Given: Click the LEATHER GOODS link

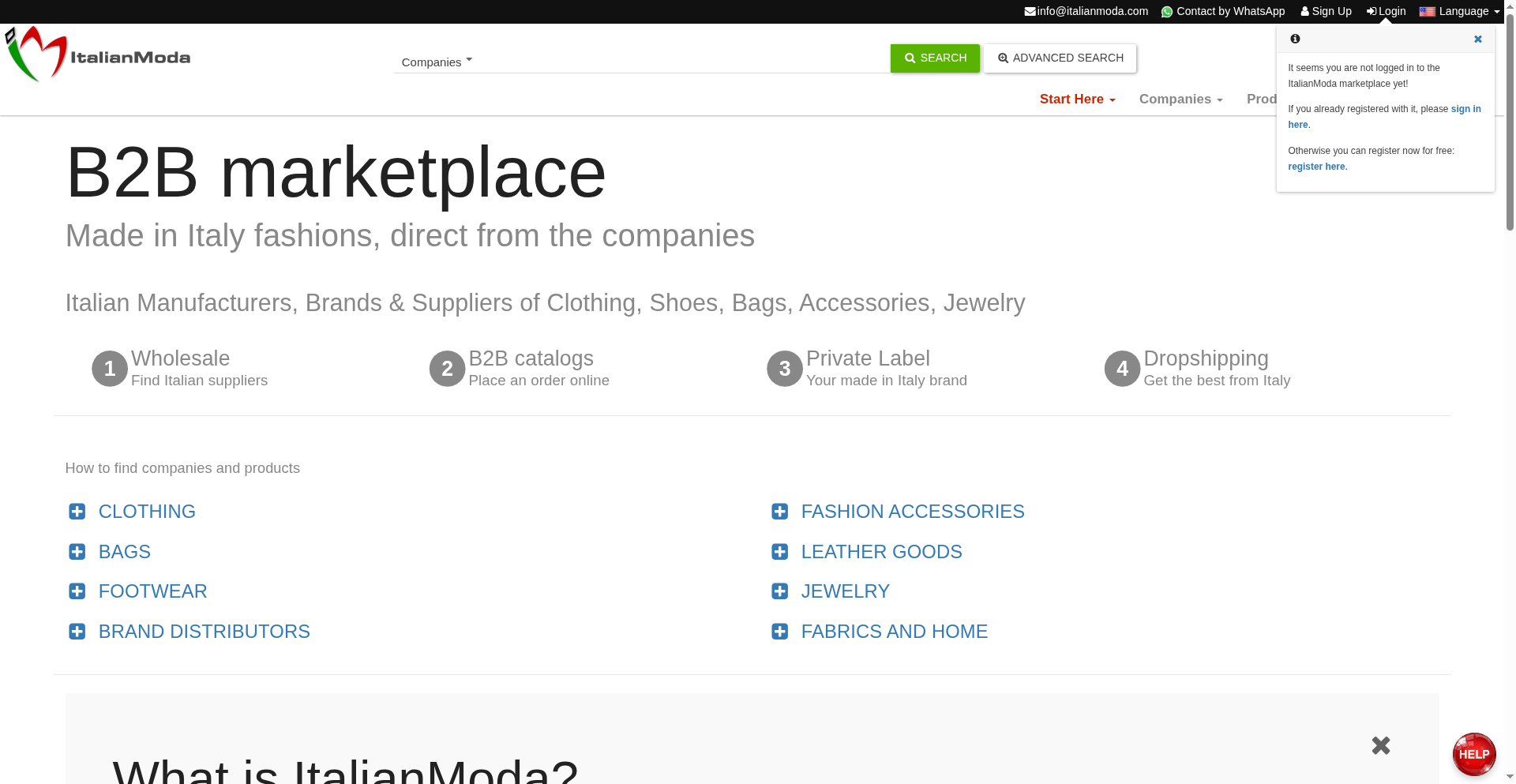Looking at the screenshot, I should coord(882,552).
